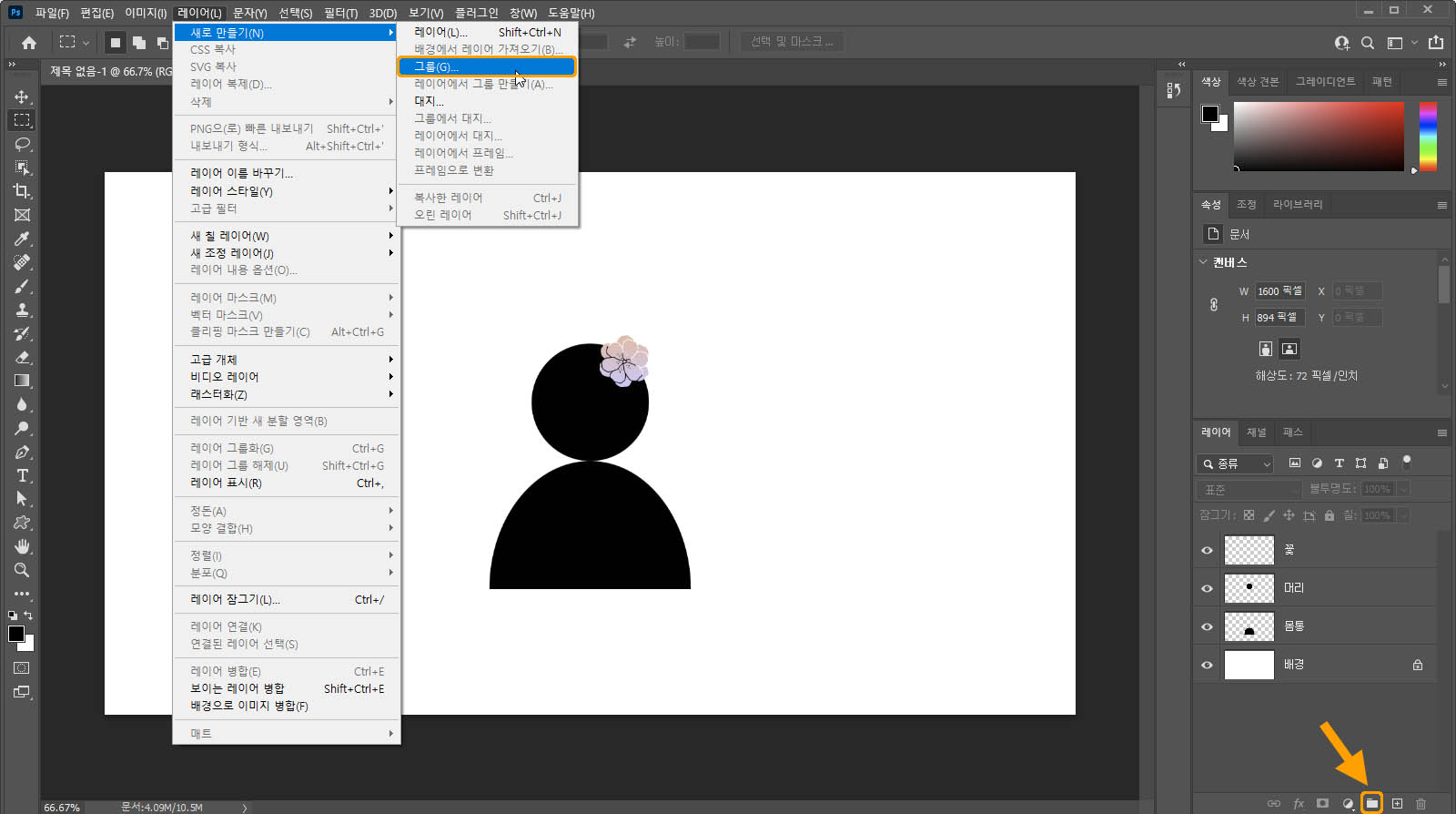Collapse the 캔버스 section chevron
This screenshot has width=1456, height=814.
(x=1203, y=261)
